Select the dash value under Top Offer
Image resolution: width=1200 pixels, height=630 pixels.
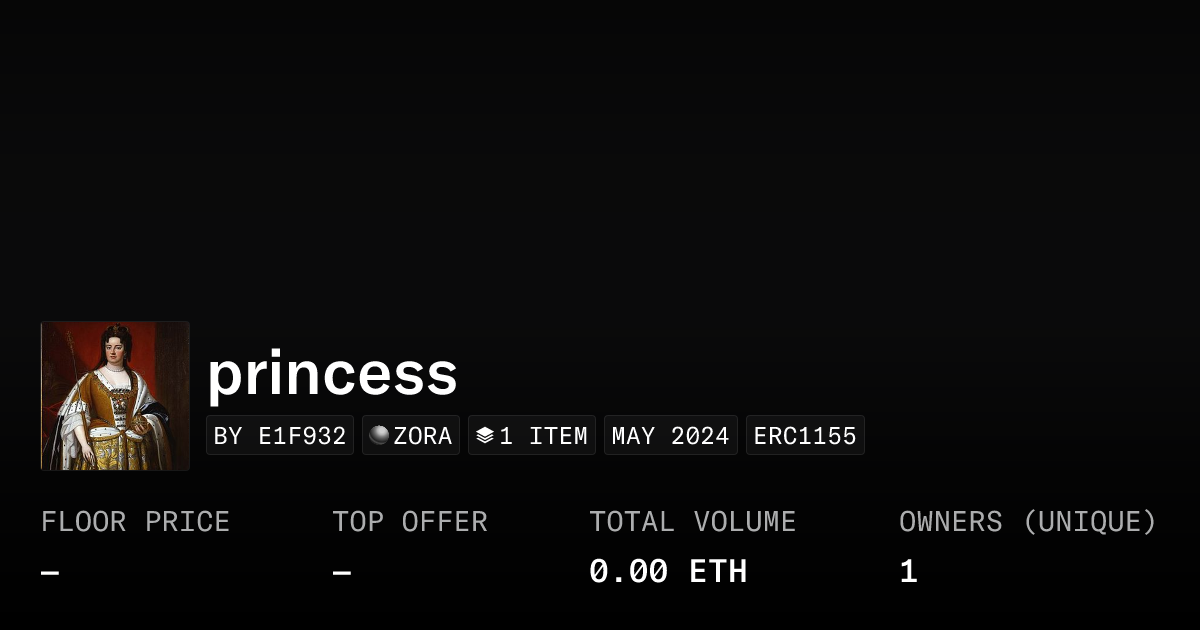342,573
